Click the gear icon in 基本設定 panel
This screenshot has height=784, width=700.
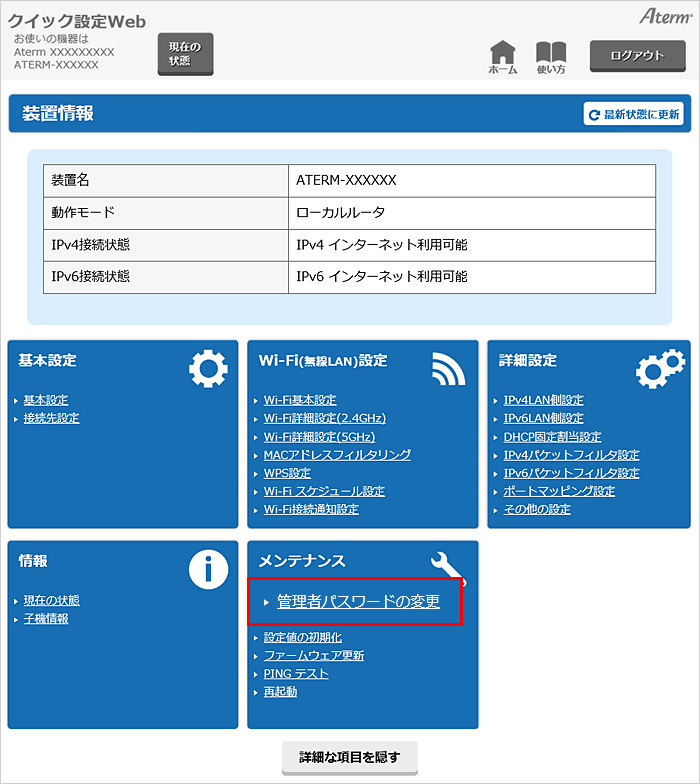(208, 370)
